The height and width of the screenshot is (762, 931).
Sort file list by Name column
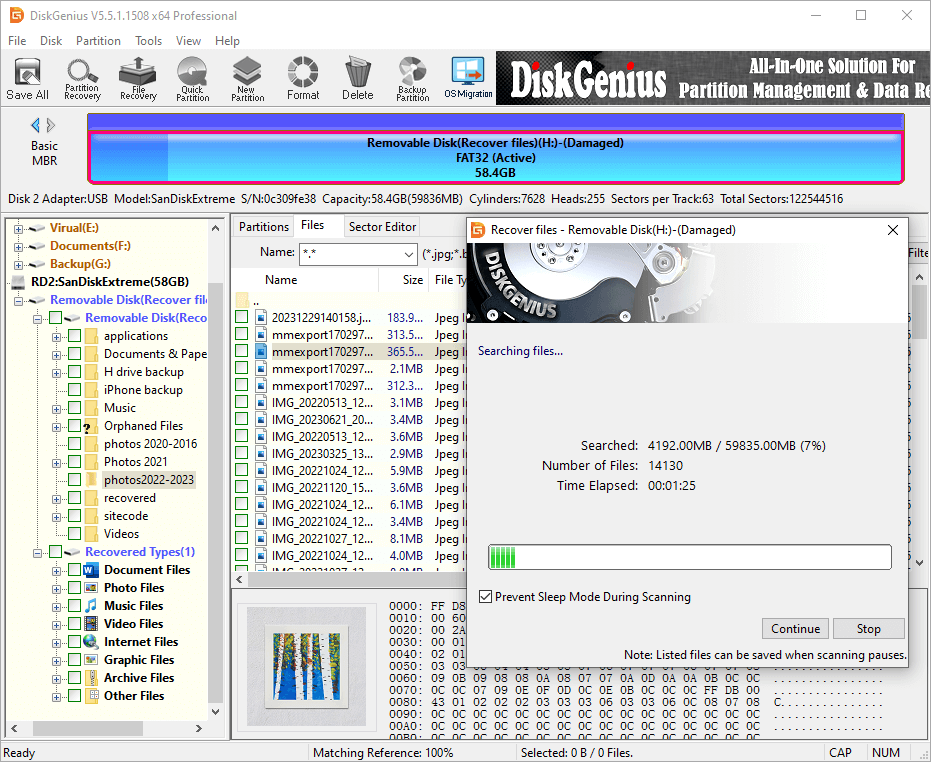click(x=305, y=280)
